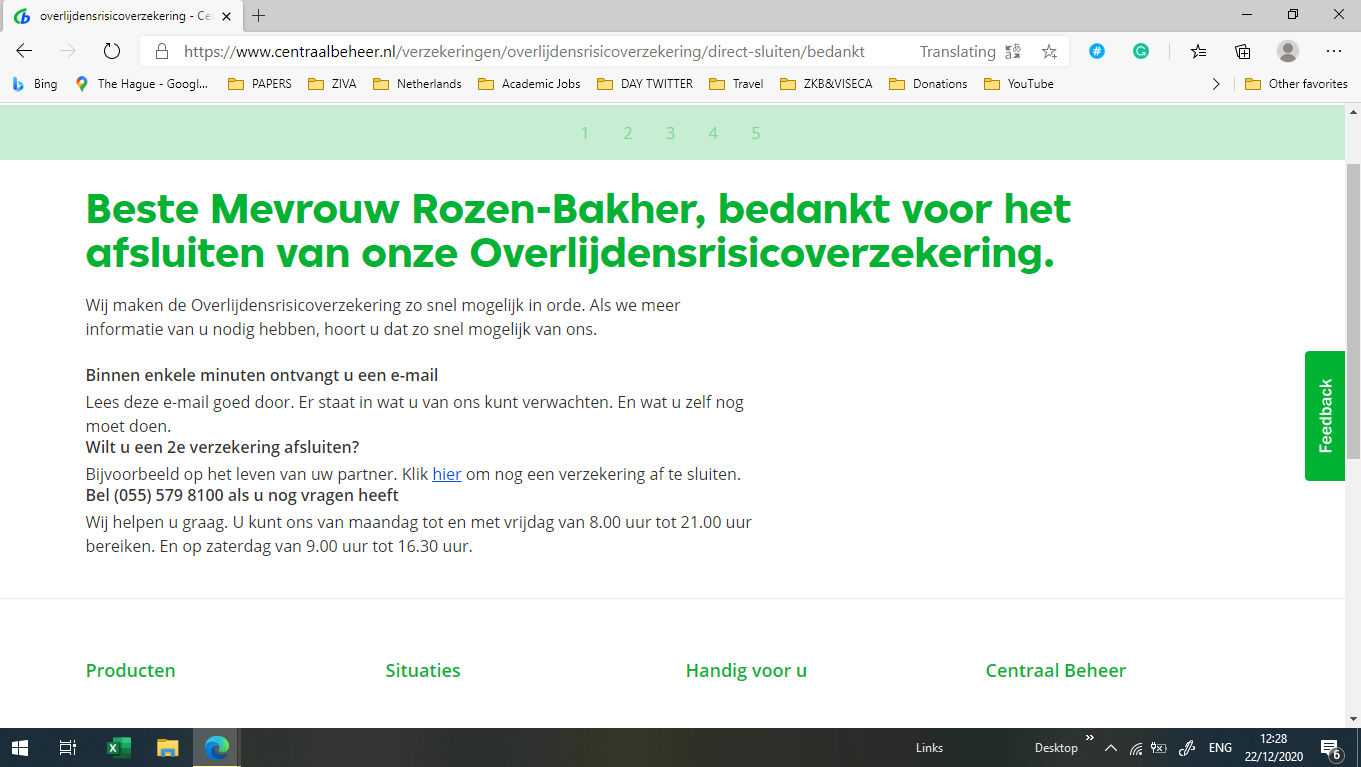Open the notification action center

(1331, 748)
